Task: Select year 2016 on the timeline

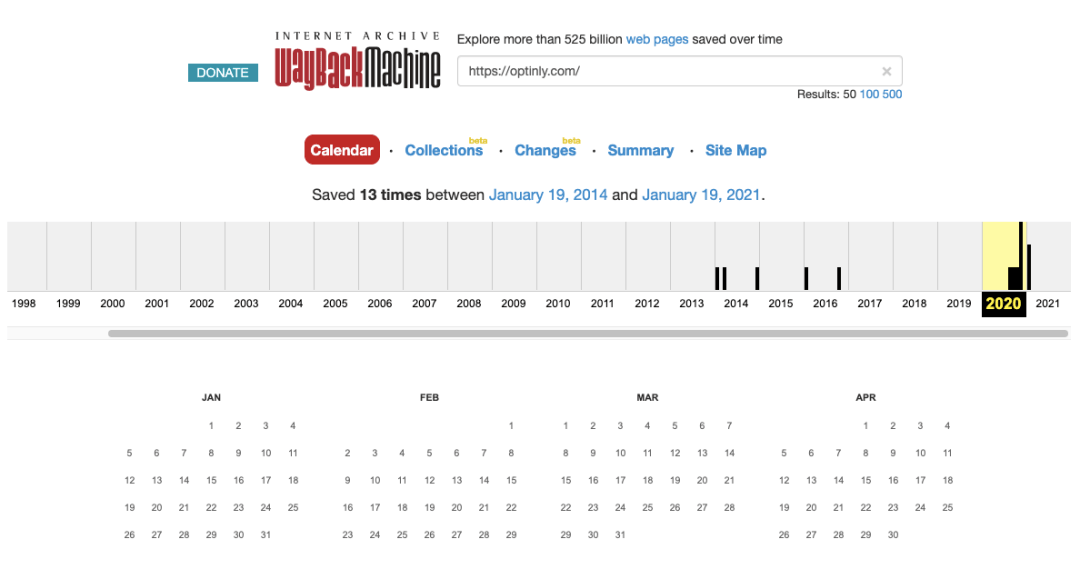Action: tap(825, 303)
